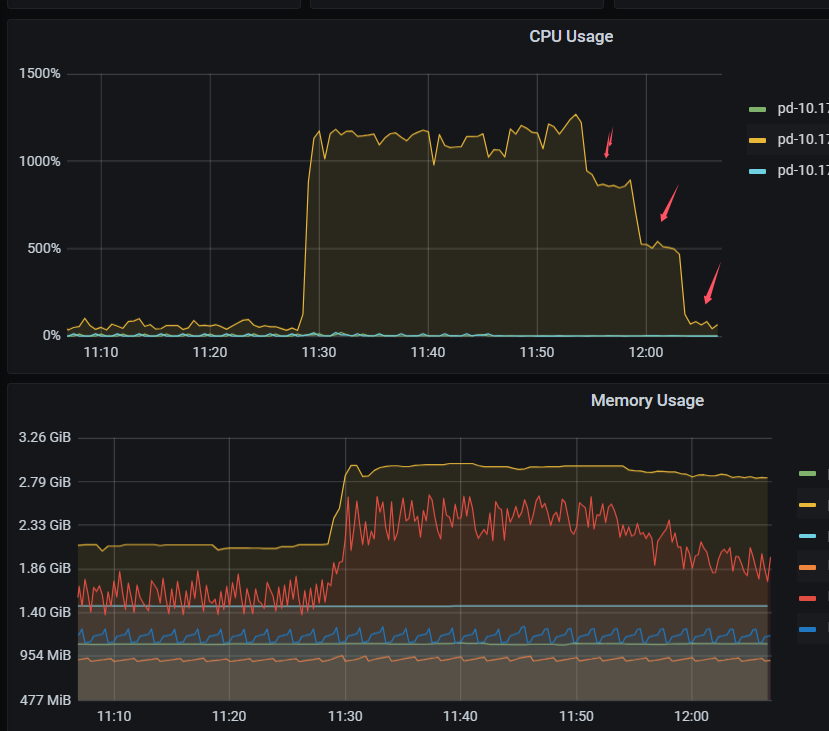This screenshot has height=731, width=829.
Task: Click cyan color swatch in CPU Usage legend
Action: [x=757, y=171]
